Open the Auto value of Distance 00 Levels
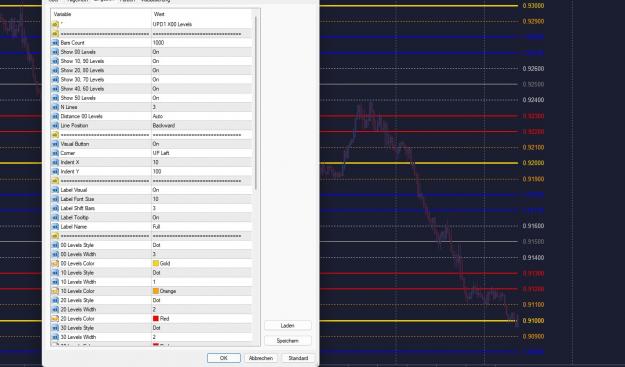This screenshot has width=625, height=367. 158,116
